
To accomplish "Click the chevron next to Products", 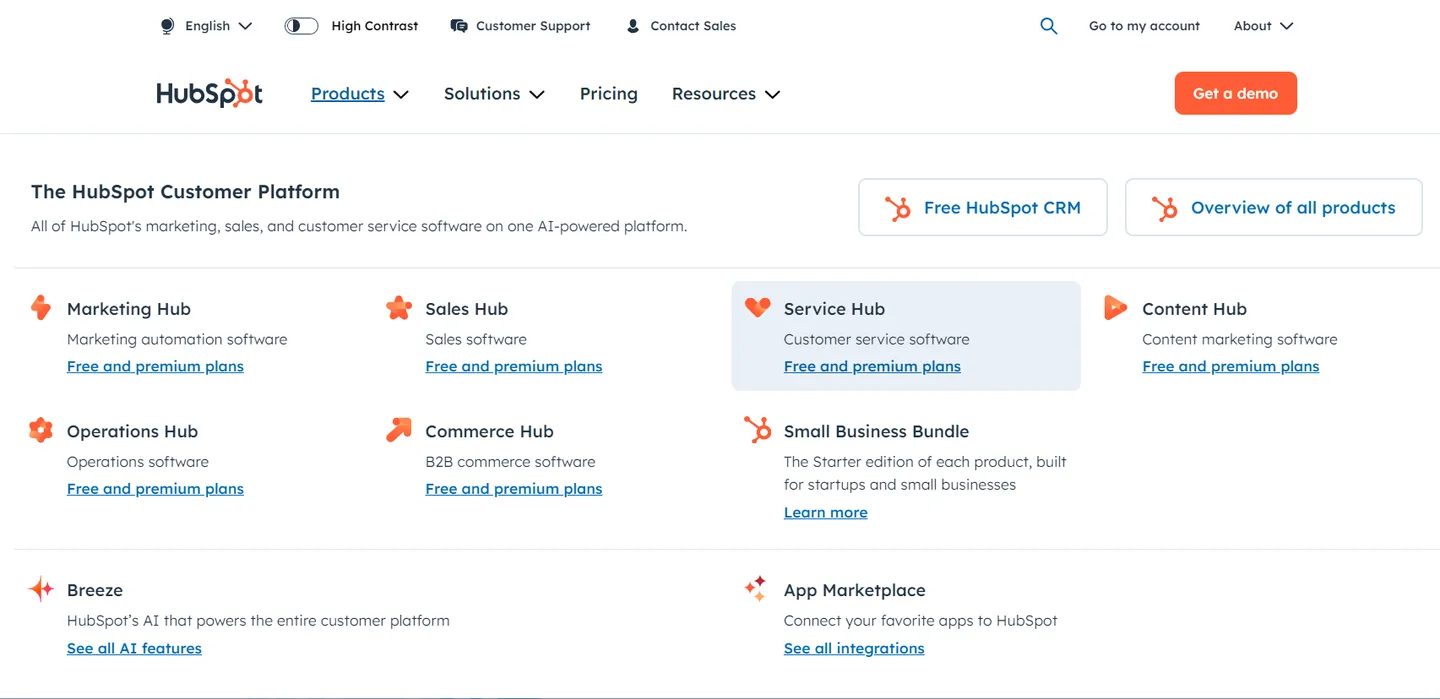I will [401, 94].
